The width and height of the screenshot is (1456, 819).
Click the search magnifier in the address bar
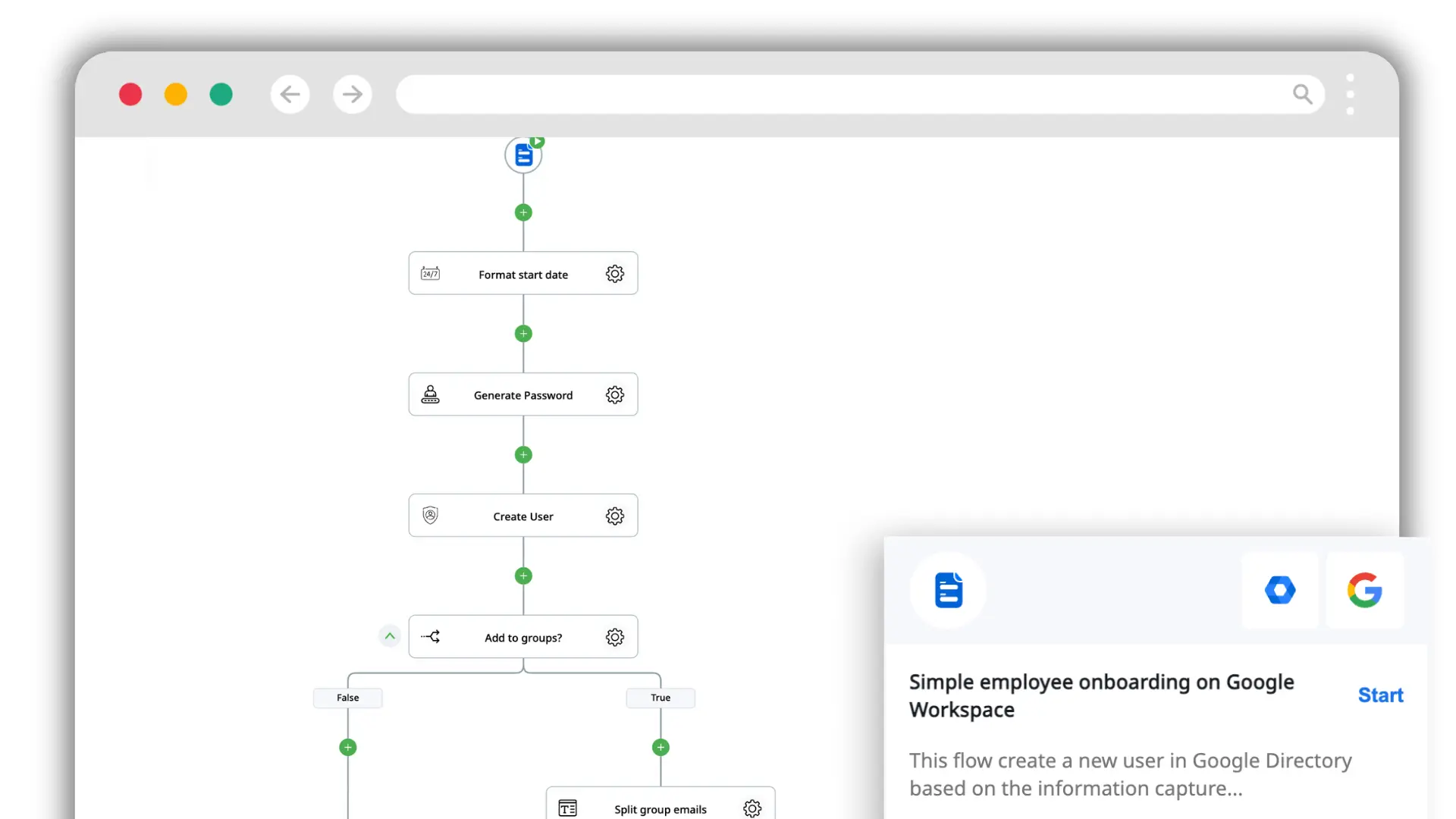point(1303,94)
